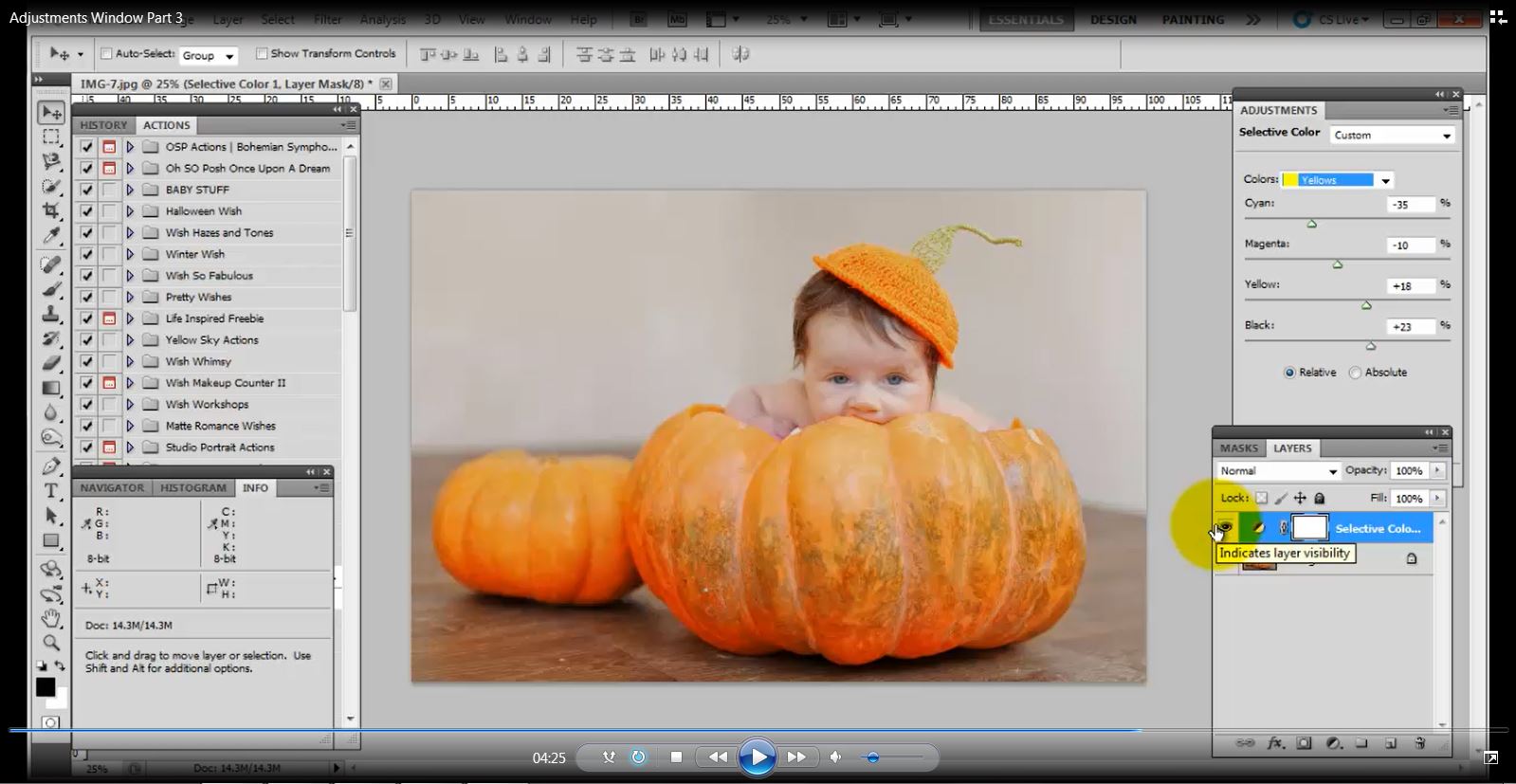This screenshot has height=784, width=1516.
Task: Select the Dodge tool
Action: [51, 437]
